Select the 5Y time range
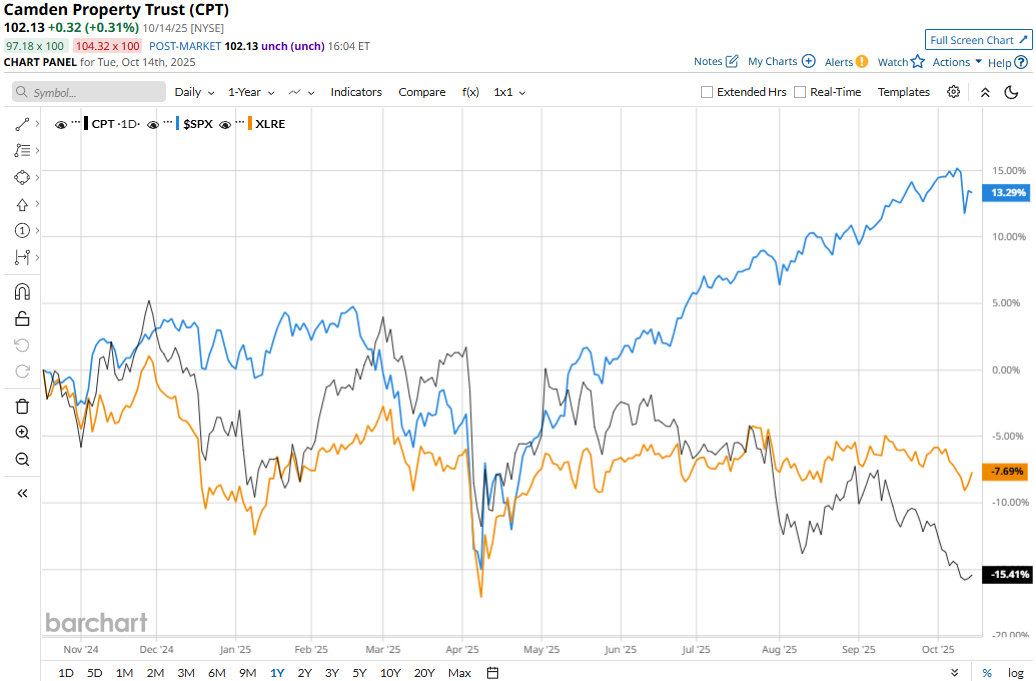 pyautogui.click(x=359, y=672)
